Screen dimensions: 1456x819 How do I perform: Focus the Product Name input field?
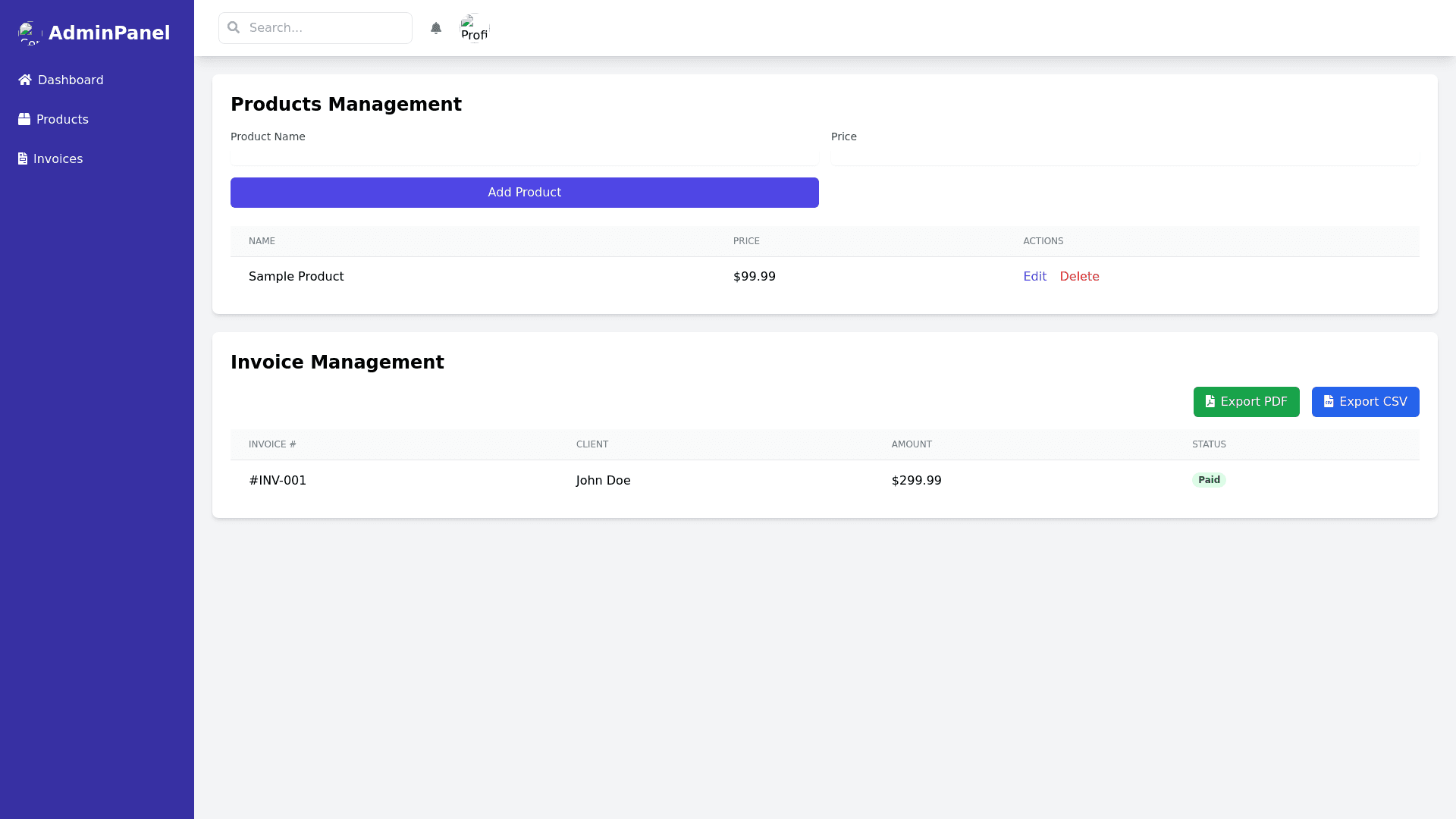pos(524,157)
